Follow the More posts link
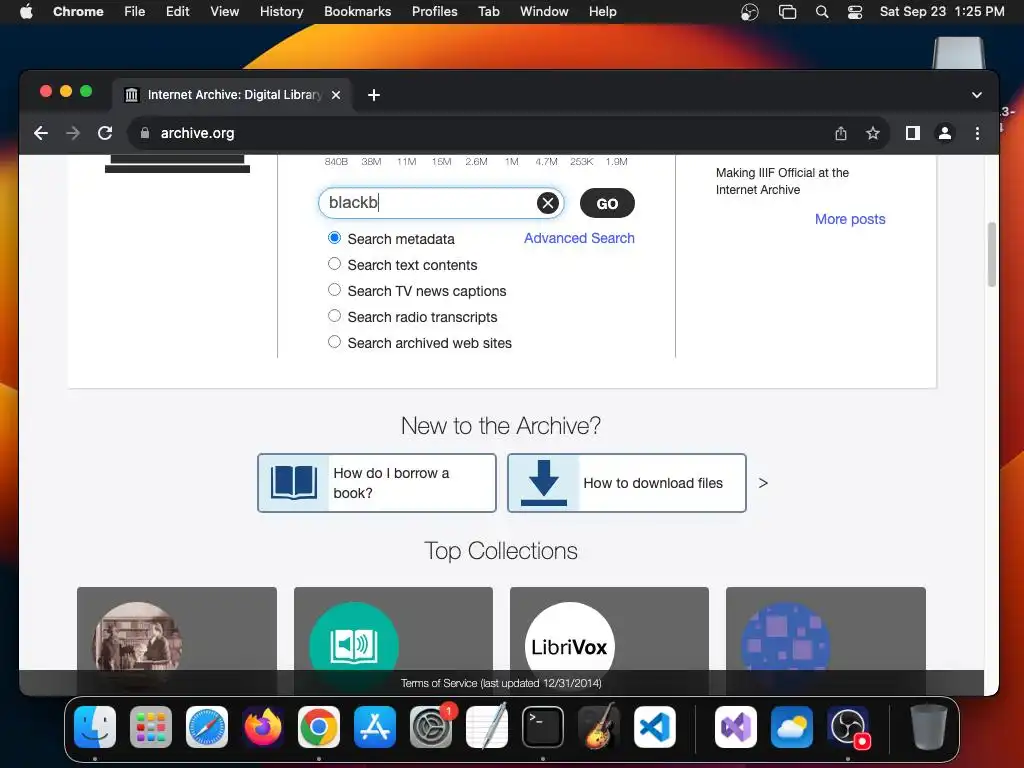Viewport: 1024px width, 768px height. pos(850,219)
